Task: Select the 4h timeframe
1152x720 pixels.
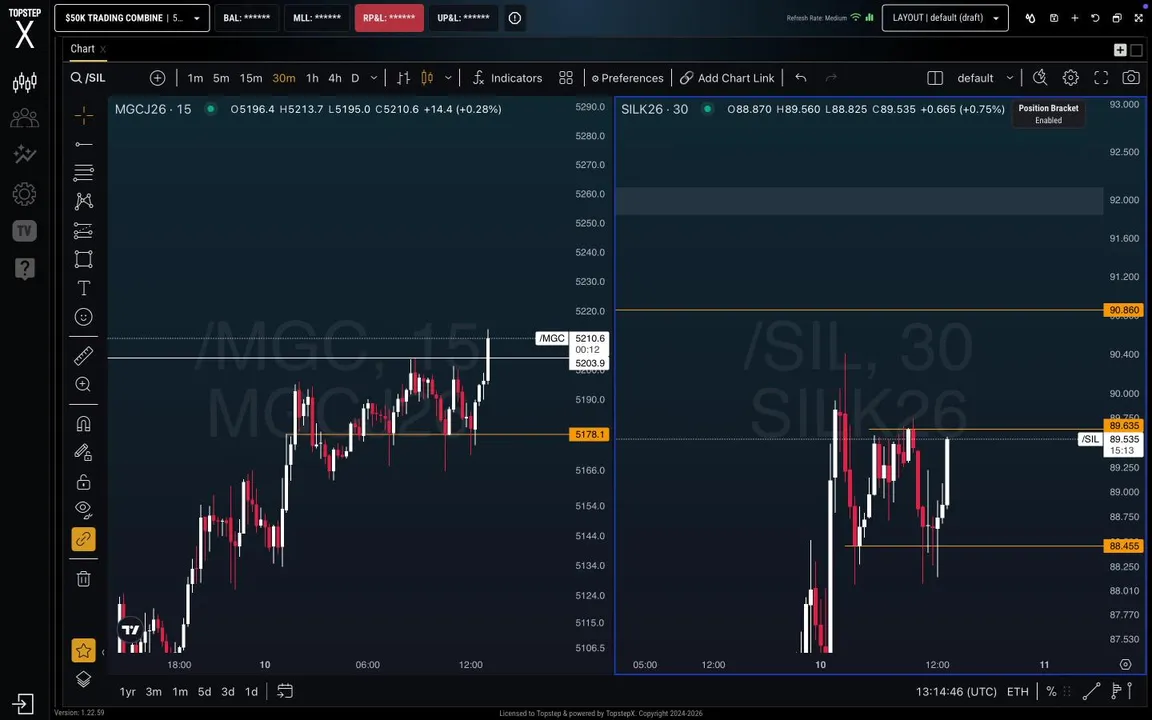Action: coord(334,78)
